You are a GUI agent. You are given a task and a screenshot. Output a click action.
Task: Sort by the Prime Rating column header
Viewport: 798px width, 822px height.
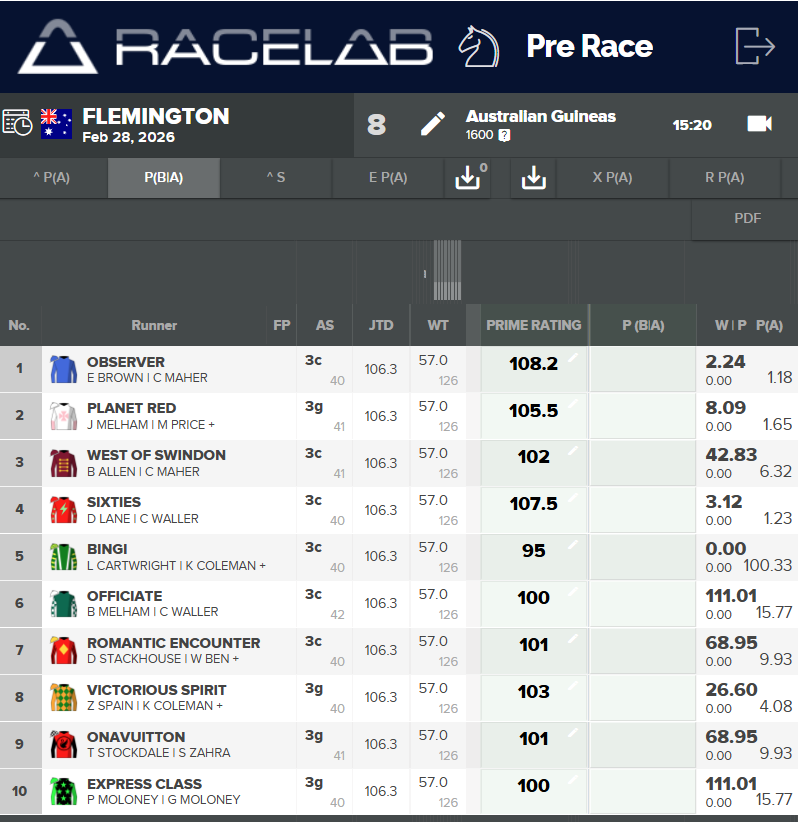[533, 325]
